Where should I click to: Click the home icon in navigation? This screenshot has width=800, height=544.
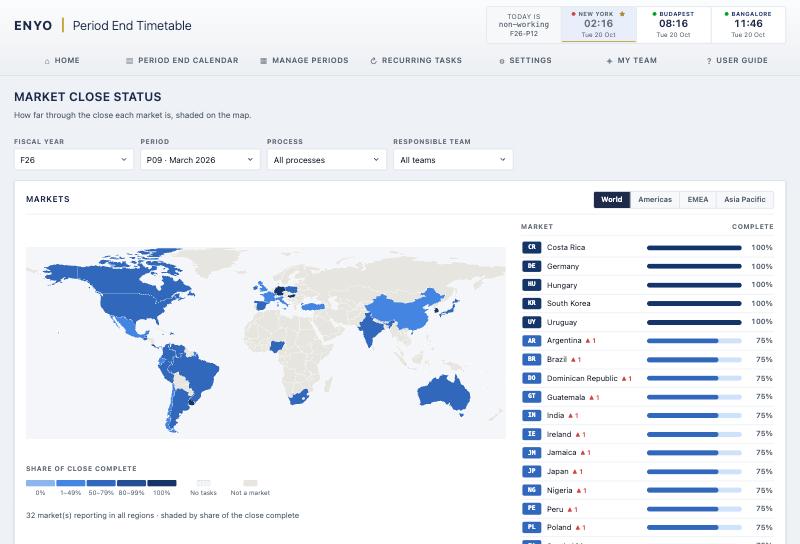(47, 61)
